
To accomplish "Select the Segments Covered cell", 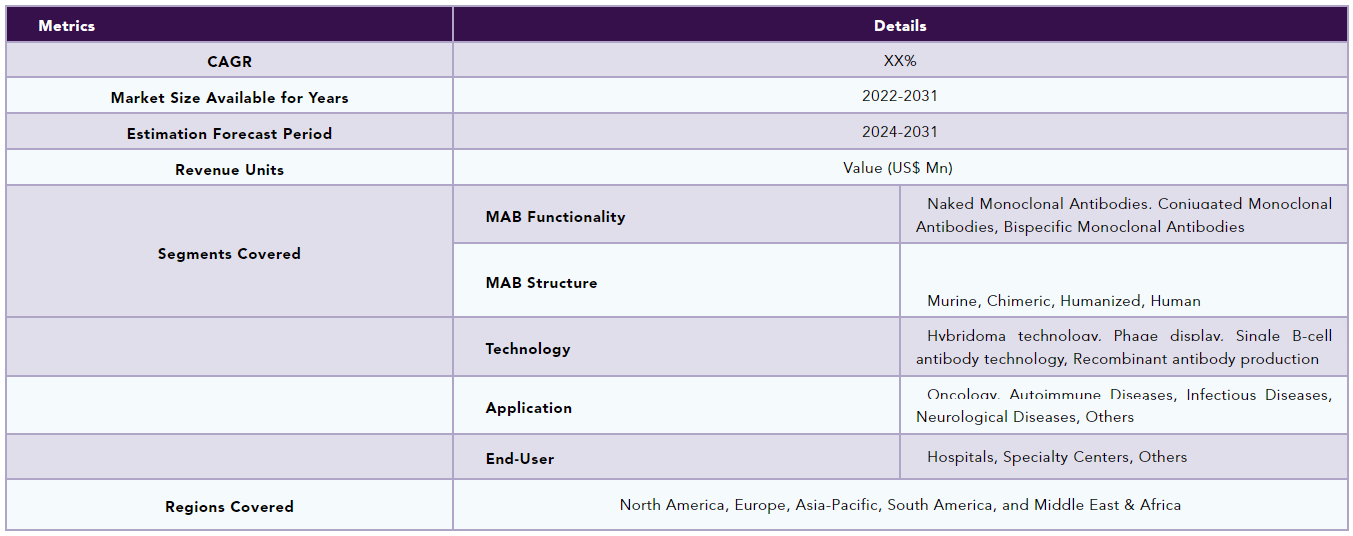I will click(x=229, y=254).
